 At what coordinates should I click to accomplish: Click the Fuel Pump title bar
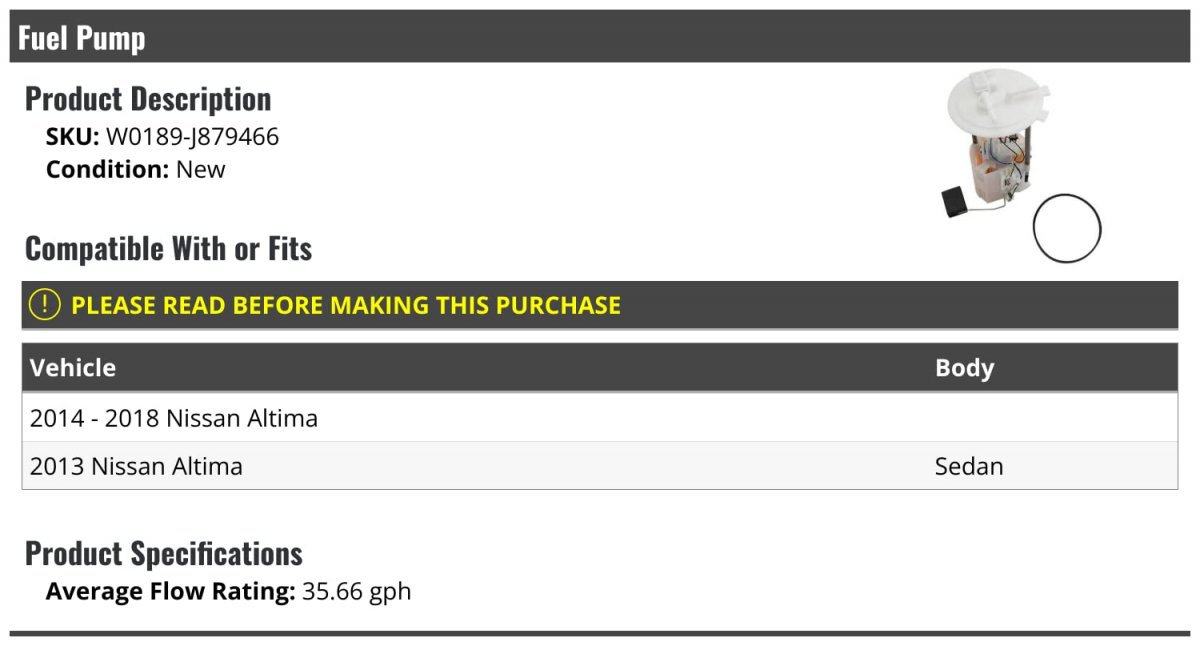600,37
